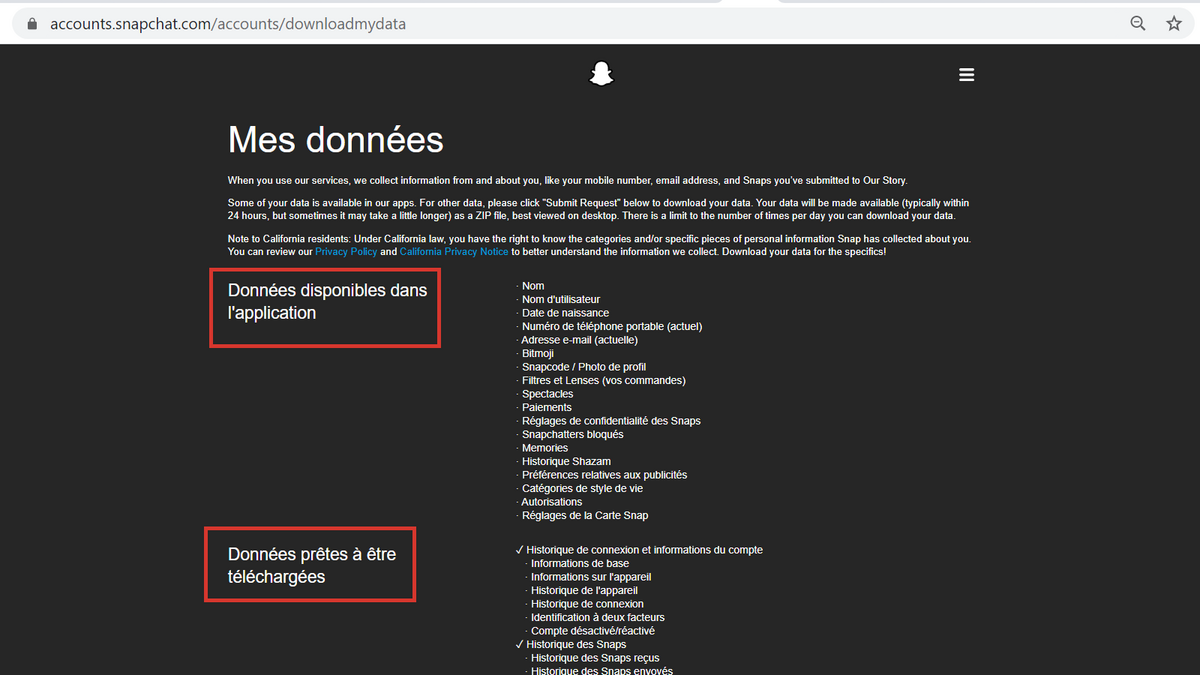
Task: Click 'Identification à deux facteurs'
Action: [x=597, y=618]
